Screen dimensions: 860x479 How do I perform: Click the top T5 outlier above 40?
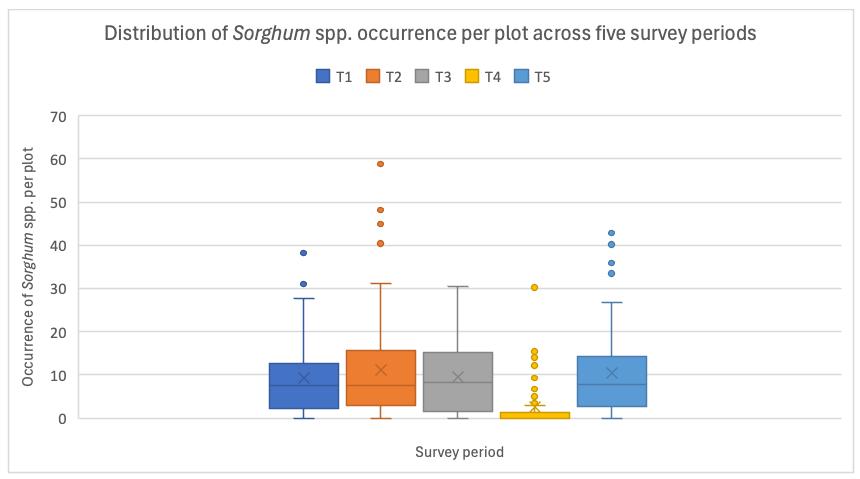tap(612, 233)
